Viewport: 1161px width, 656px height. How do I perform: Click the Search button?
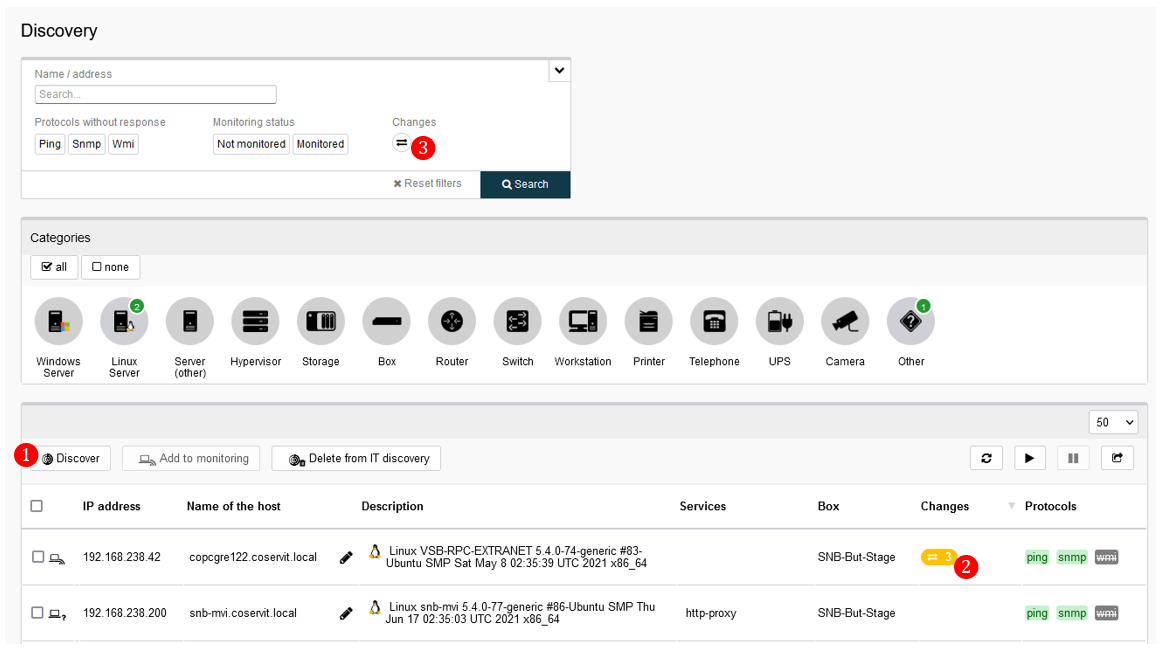click(x=525, y=184)
